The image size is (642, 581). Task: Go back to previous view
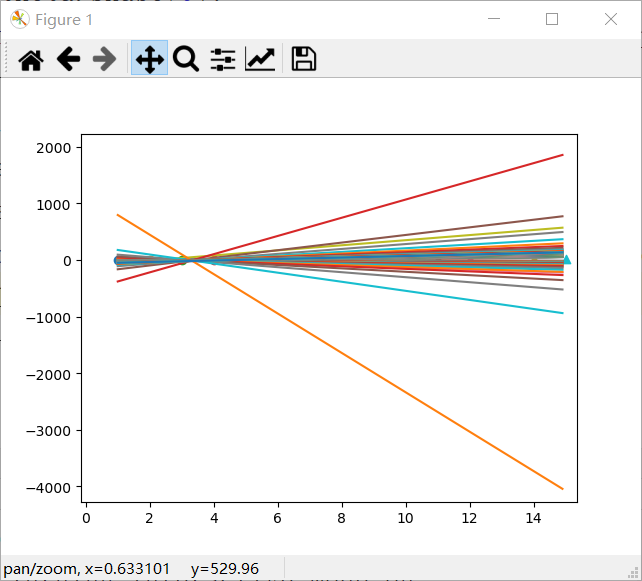68,60
